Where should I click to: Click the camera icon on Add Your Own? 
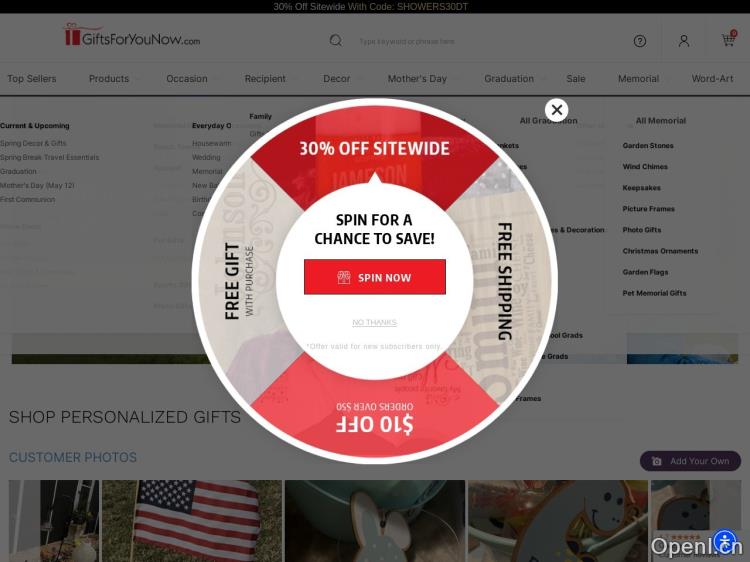(657, 461)
